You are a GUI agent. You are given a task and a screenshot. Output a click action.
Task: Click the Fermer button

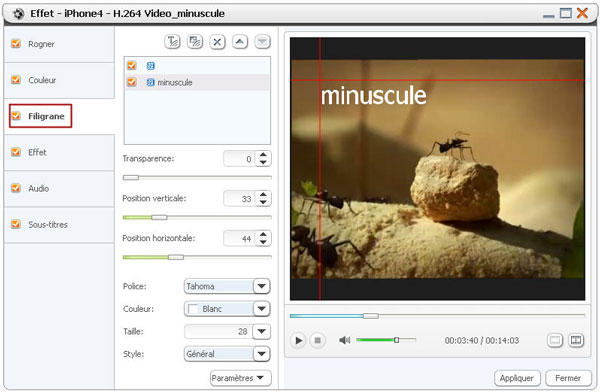pos(568,378)
